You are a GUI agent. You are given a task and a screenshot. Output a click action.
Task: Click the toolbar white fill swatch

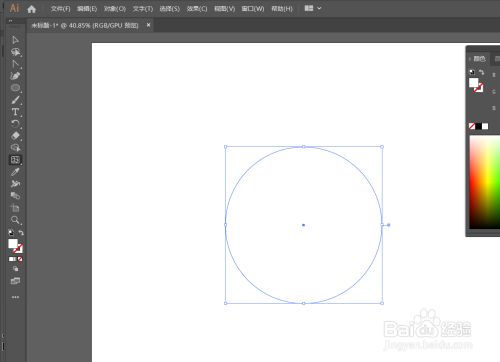point(13,244)
